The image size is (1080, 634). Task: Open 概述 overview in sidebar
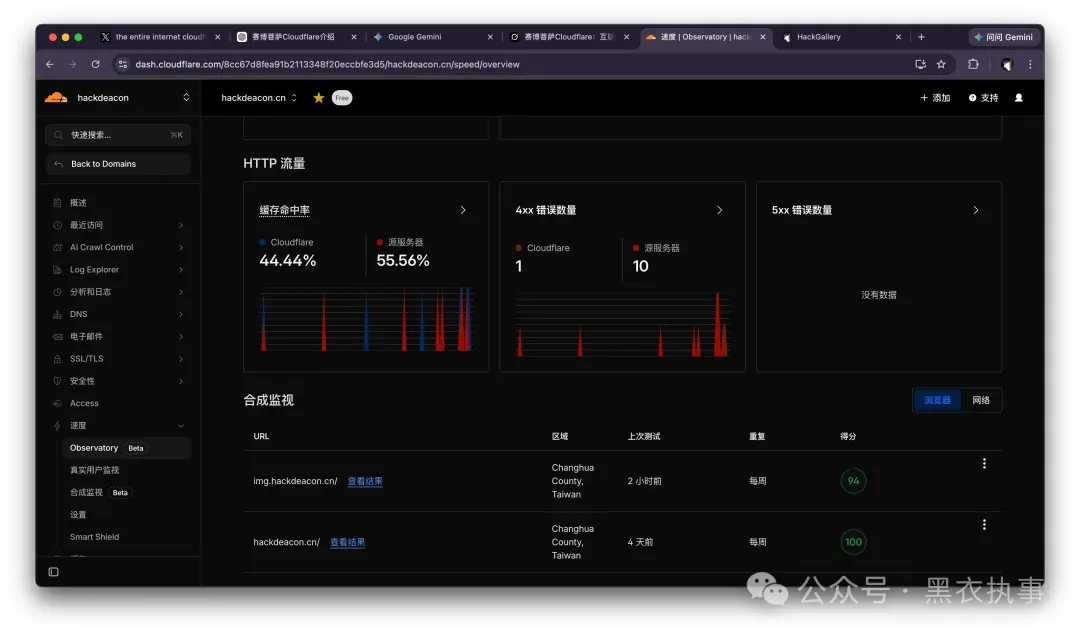(x=78, y=203)
